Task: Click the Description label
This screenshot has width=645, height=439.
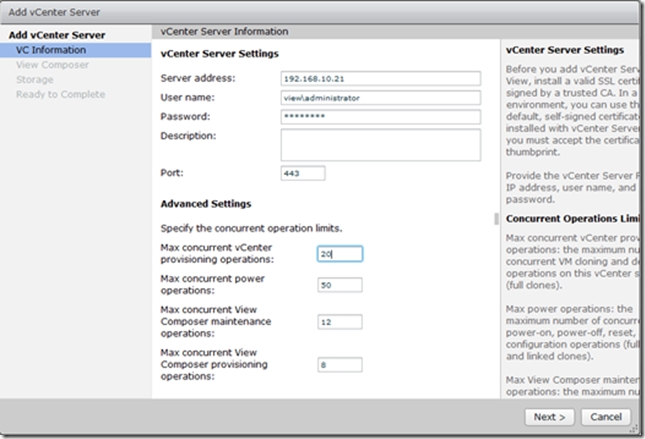Action: (188, 136)
